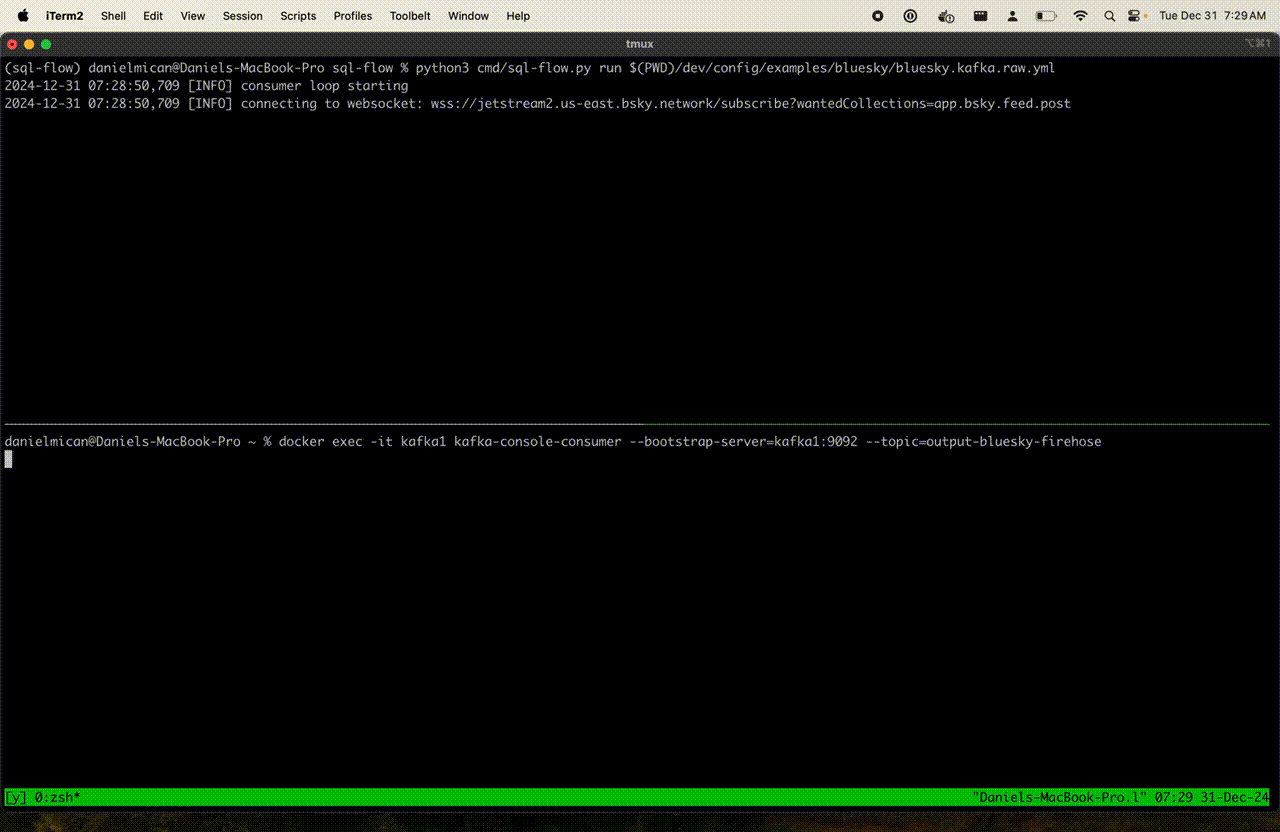
Task: Click the date and time clock
Action: point(1212,16)
